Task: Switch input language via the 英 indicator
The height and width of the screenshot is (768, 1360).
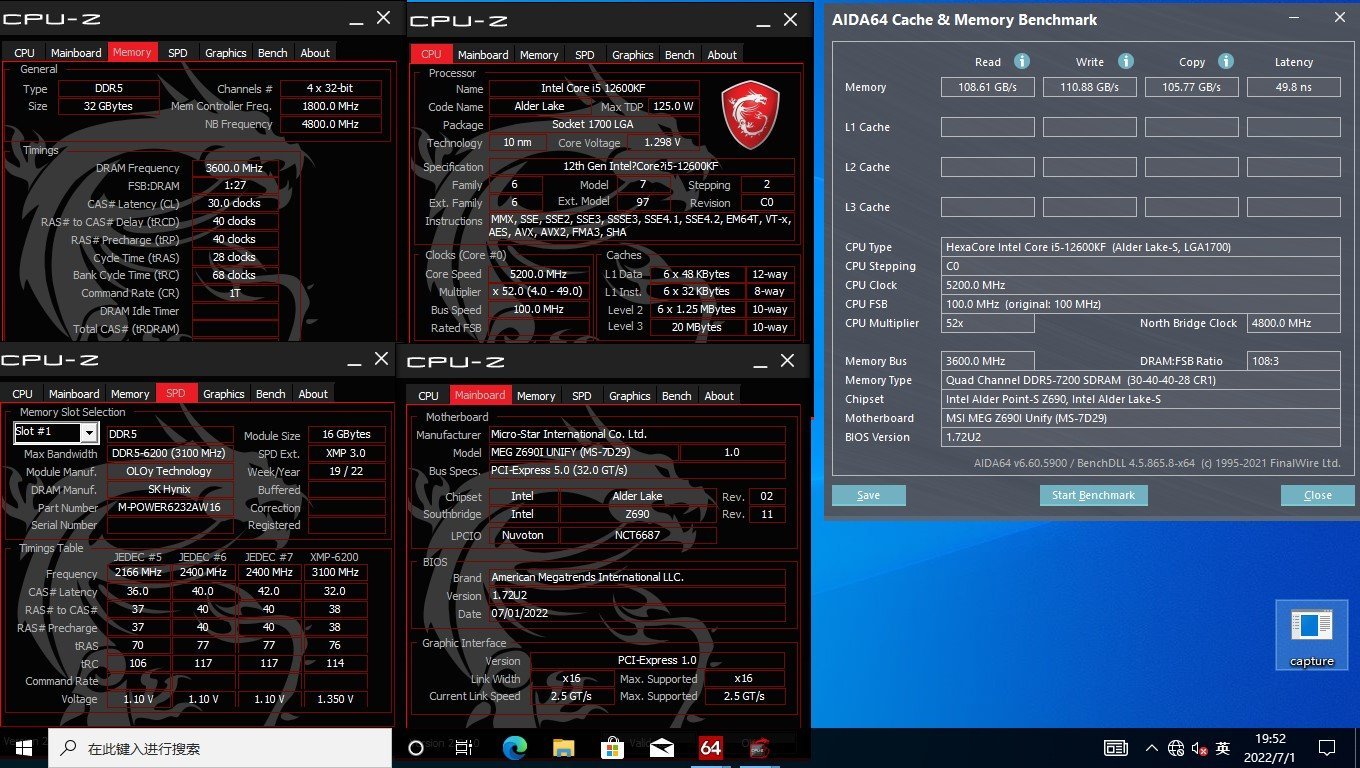Action: [x=1224, y=748]
